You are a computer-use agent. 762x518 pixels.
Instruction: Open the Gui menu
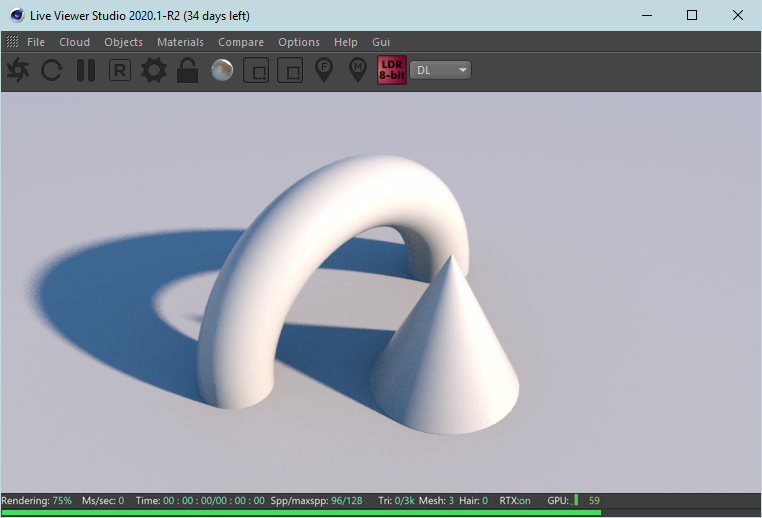pyautogui.click(x=381, y=42)
